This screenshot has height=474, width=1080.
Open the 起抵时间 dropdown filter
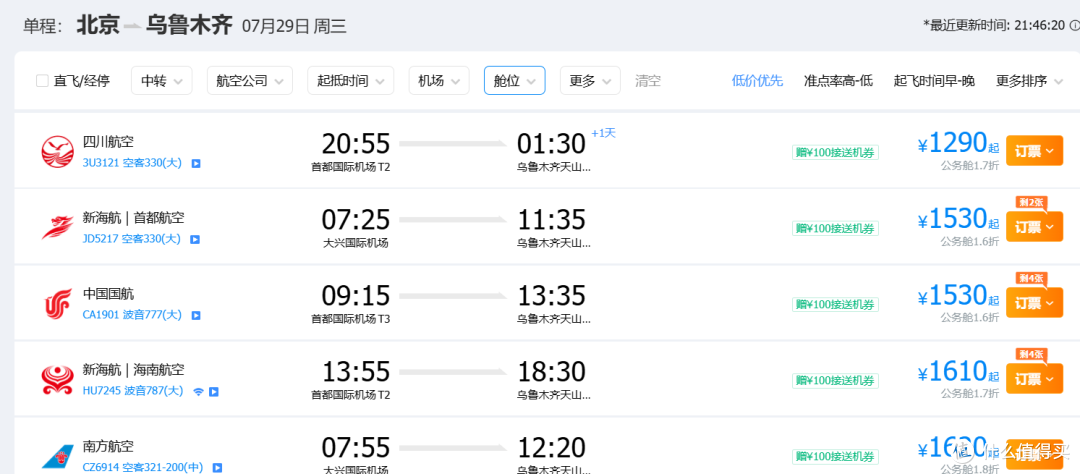tap(351, 81)
